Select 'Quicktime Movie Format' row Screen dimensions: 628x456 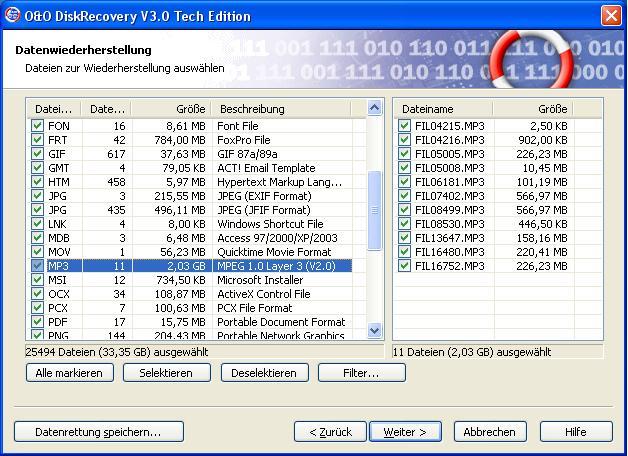[274, 252]
